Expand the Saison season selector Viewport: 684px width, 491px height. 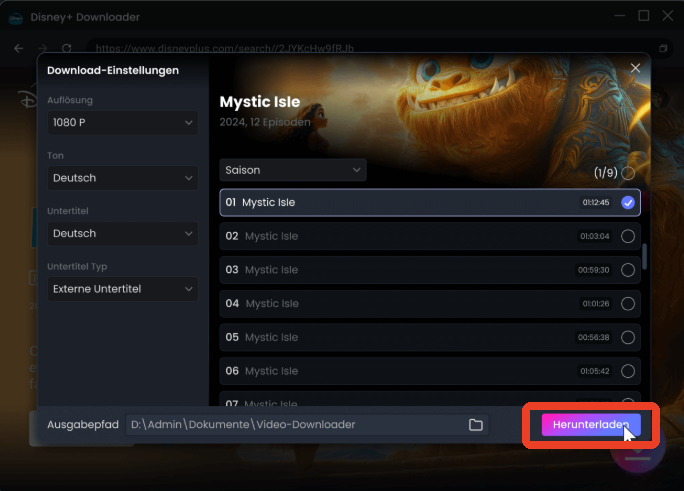point(293,170)
